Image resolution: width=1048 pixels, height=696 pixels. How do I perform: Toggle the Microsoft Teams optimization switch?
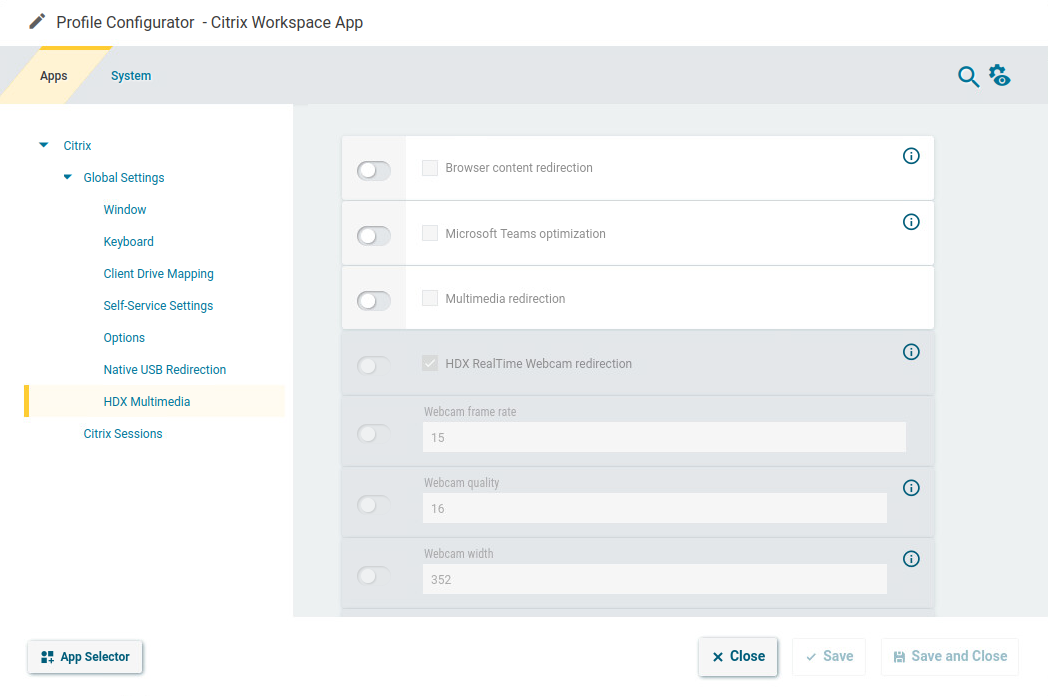pyautogui.click(x=373, y=236)
